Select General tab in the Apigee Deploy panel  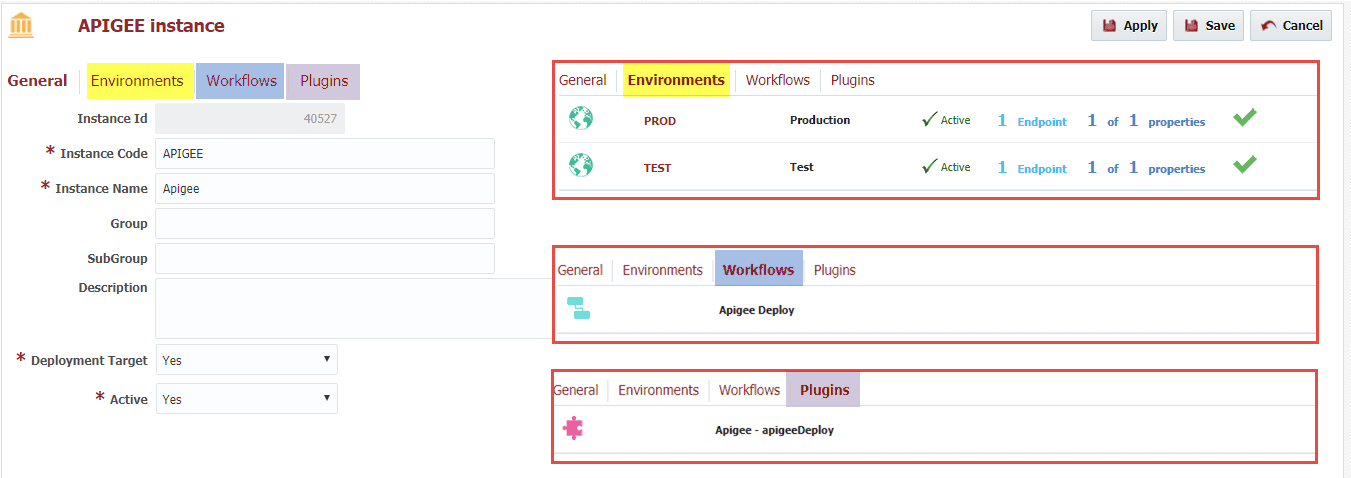pyautogui.click(x=580, y=270)
